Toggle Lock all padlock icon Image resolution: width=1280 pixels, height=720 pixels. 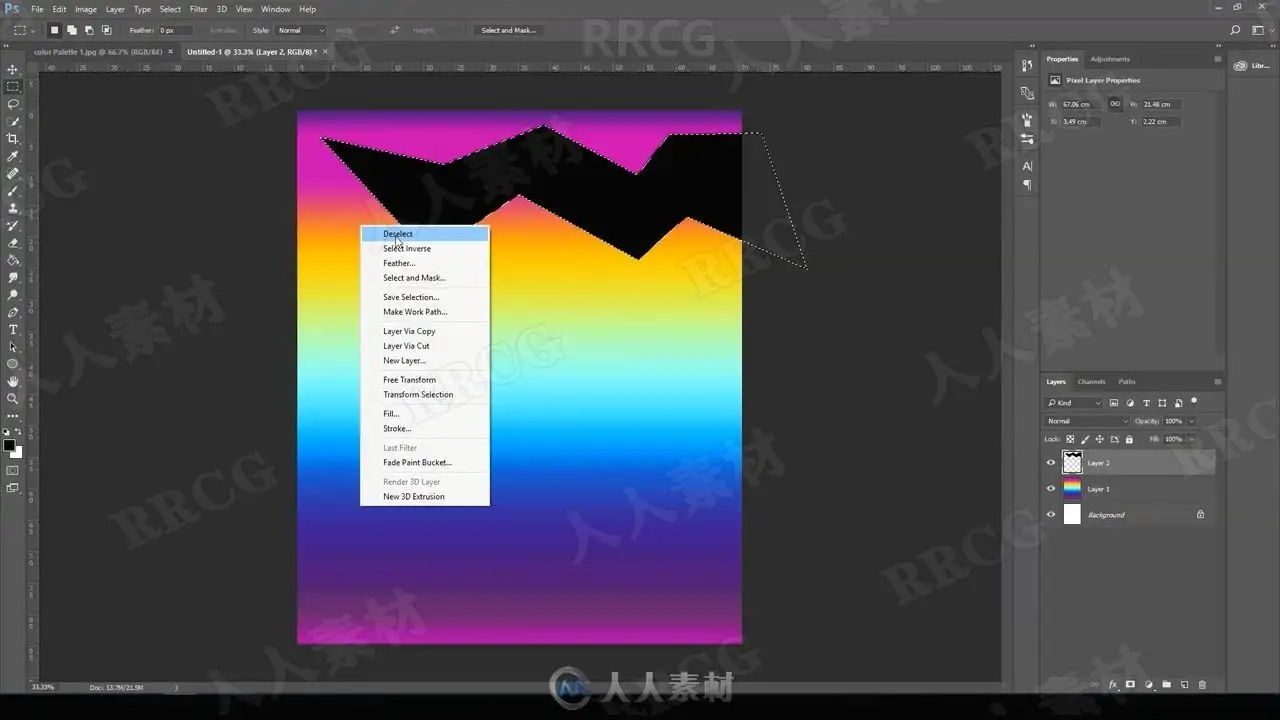[x=1129, y=439]
